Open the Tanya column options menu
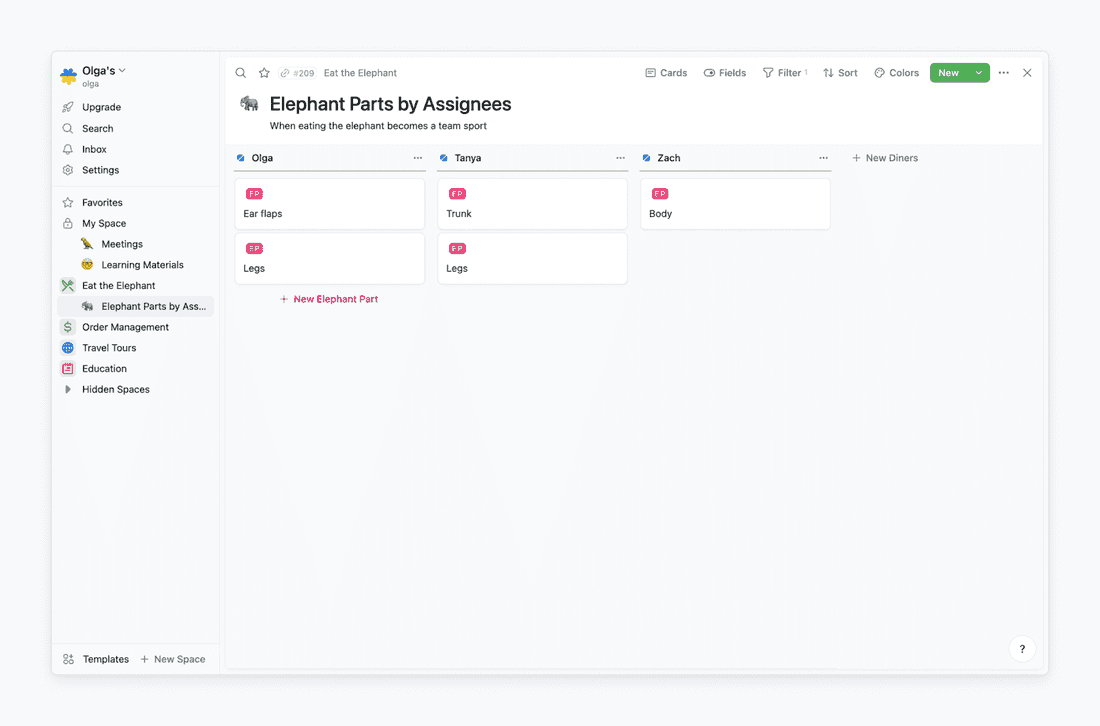Image resolution: width=1100 pixels, height=726 pixels. 620,157
